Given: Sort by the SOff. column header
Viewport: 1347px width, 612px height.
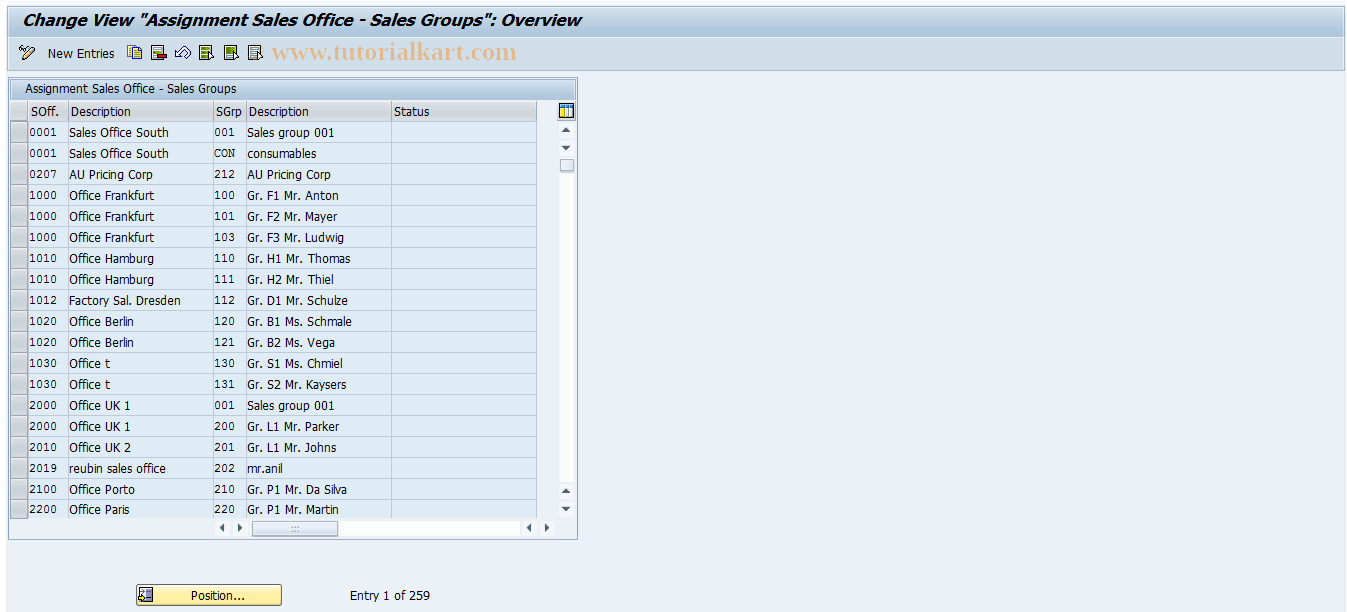Looking at the screenshot, I should (x=45, y=111).
